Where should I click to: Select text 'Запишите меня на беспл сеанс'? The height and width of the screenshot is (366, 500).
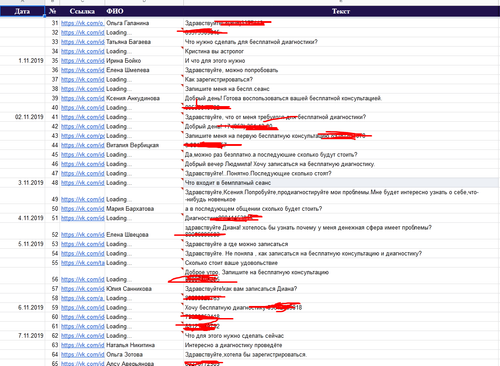[227, 89]
